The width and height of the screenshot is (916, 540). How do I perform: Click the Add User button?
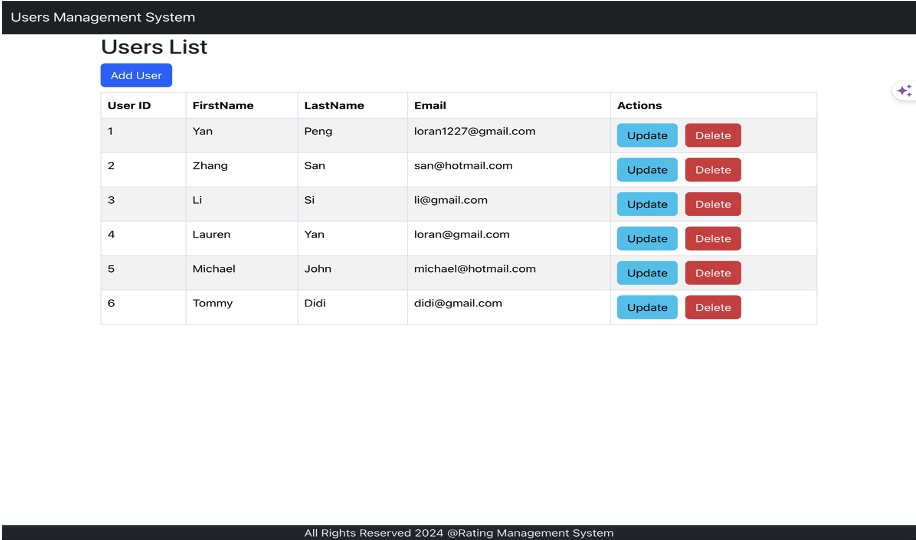pos(136,76)
